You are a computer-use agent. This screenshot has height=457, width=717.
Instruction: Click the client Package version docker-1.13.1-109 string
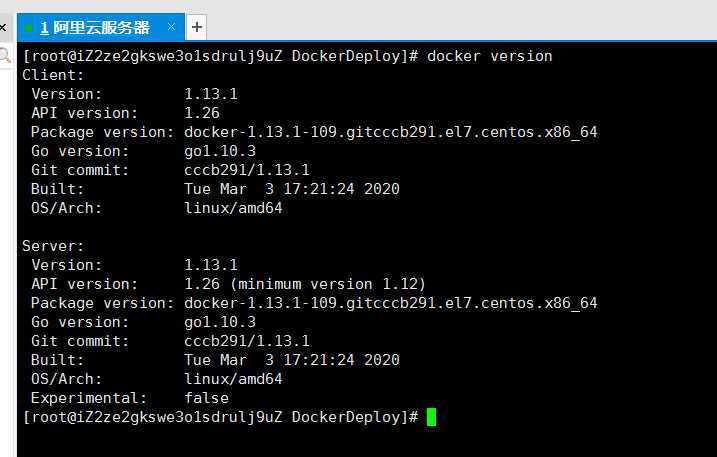pyautogui.click(x=391, y=132)
